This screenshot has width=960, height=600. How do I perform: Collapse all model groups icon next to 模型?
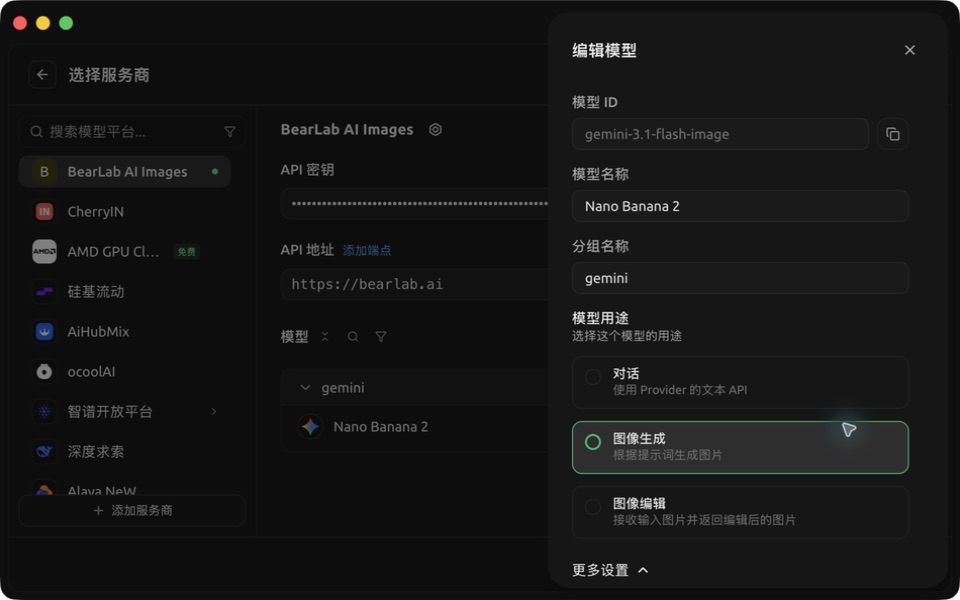(x=325, y=337)
